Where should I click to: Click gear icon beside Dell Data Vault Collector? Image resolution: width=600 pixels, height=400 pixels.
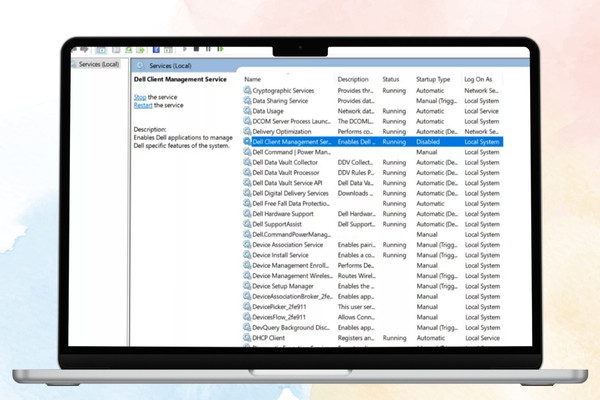(248, 162)
